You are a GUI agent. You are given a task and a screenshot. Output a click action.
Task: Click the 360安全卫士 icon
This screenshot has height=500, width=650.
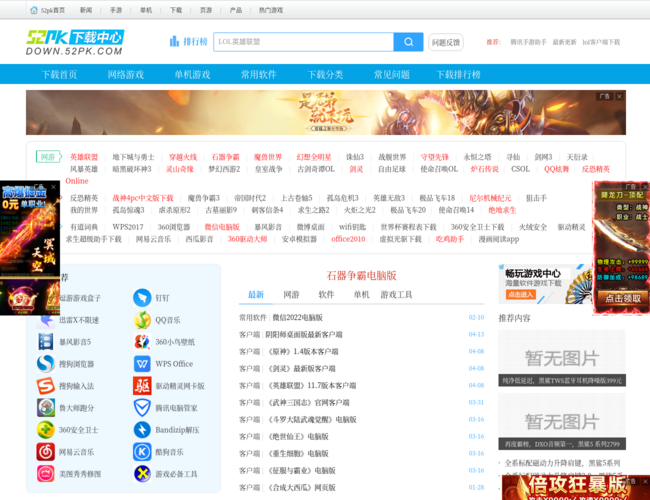47,430
